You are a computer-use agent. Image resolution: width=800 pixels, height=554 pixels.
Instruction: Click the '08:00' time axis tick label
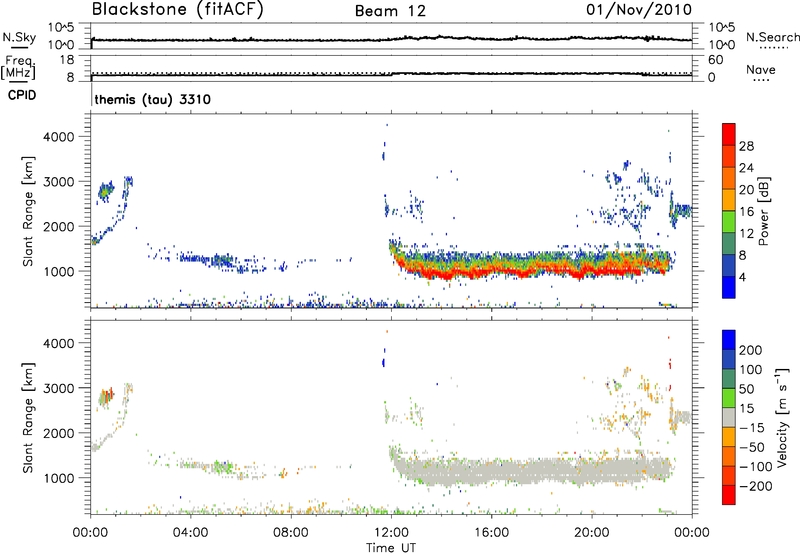(291, 533)
